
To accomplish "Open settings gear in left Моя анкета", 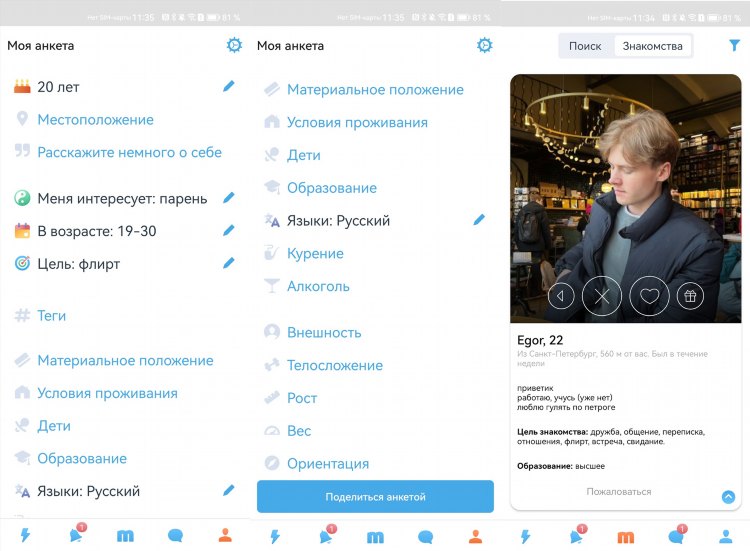I will (234, 45).
